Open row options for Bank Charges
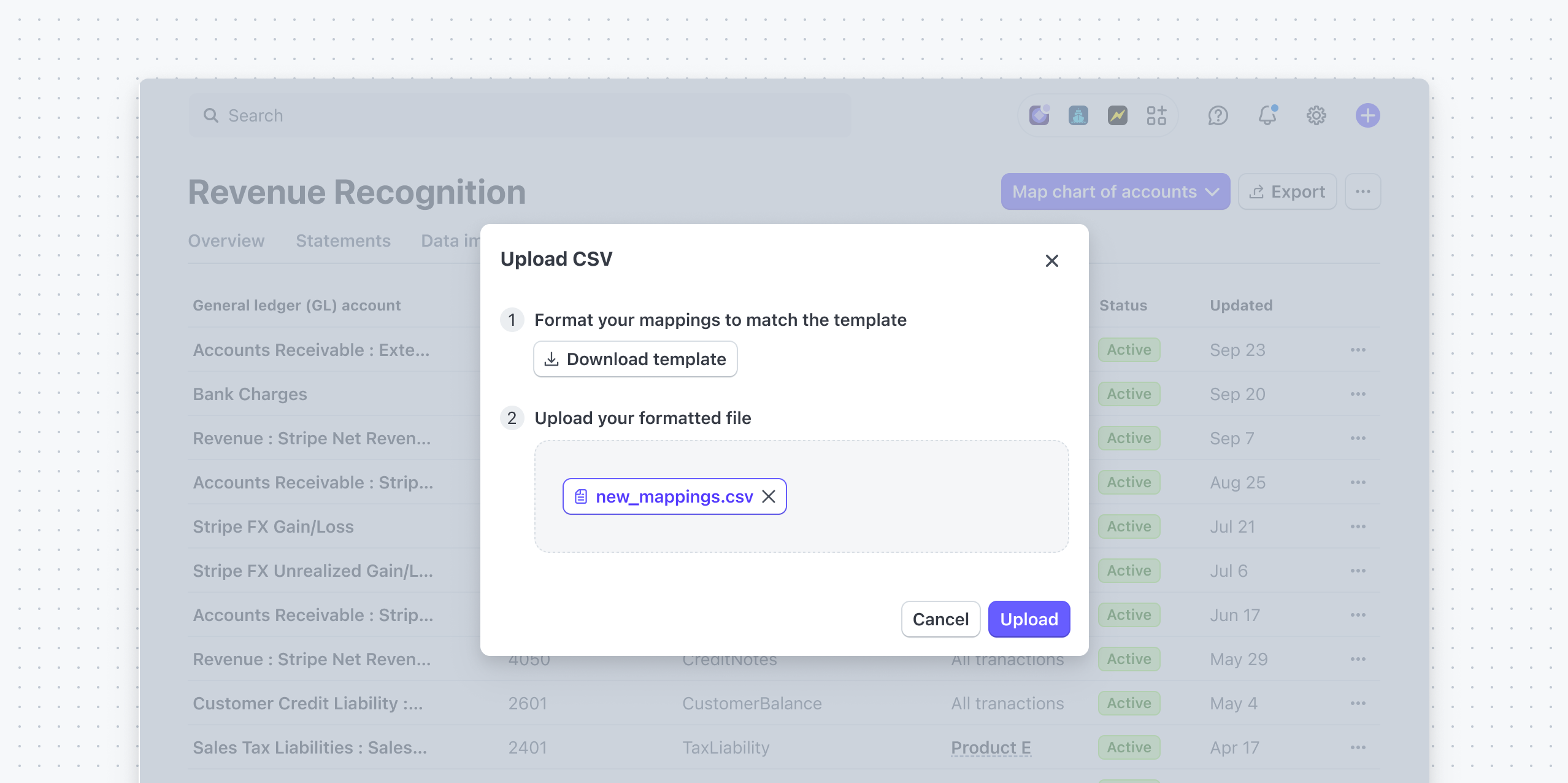Viewport: 1568px width, 783px height. coord(1358,394)
